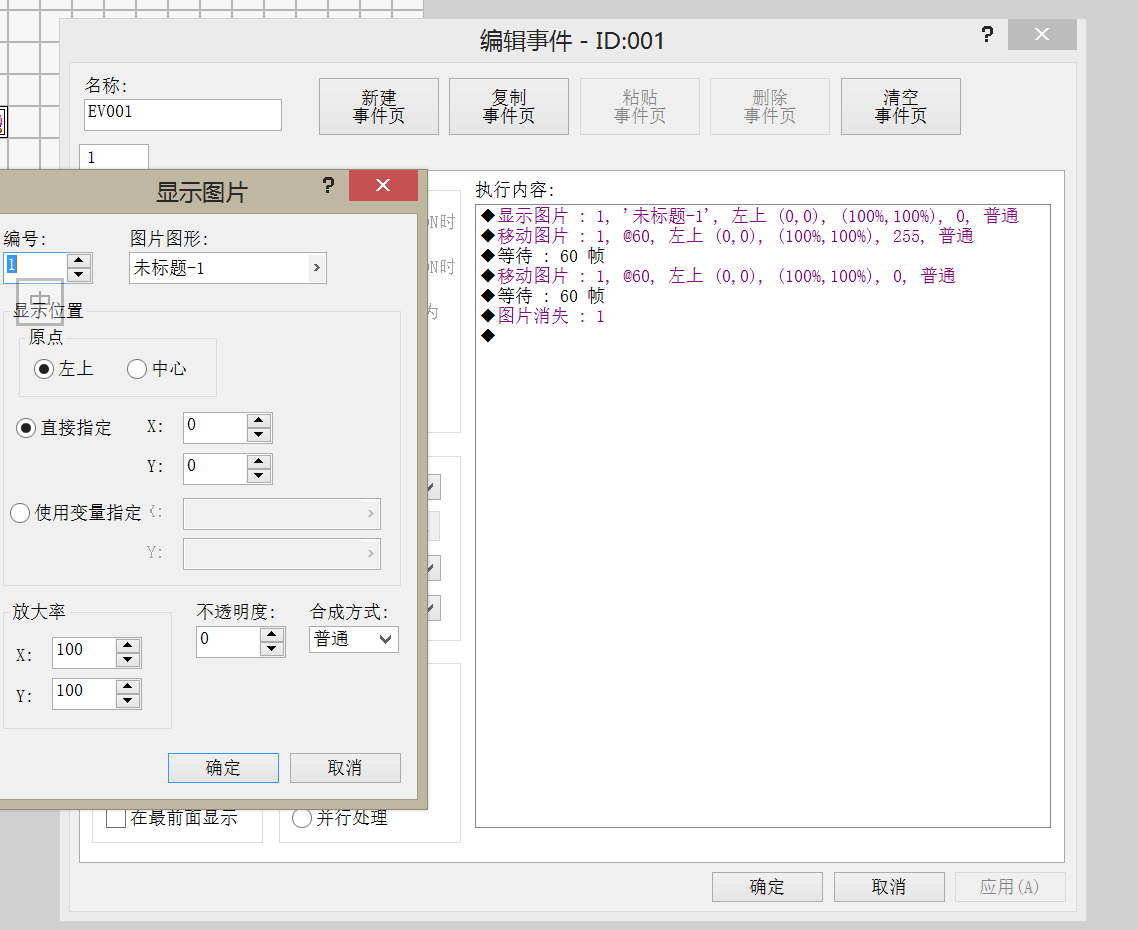Decrease 放大率 X with down arrow
The width and height of the screenshot is (1138, 930).
pyautogui.click(x=128, y=659)
